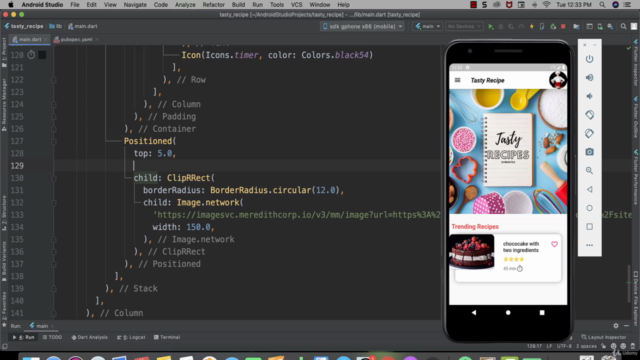Click the emulator sidebar home circle
Image resolution: width=640 pixels, height=360 pixels.
(589, 208)
